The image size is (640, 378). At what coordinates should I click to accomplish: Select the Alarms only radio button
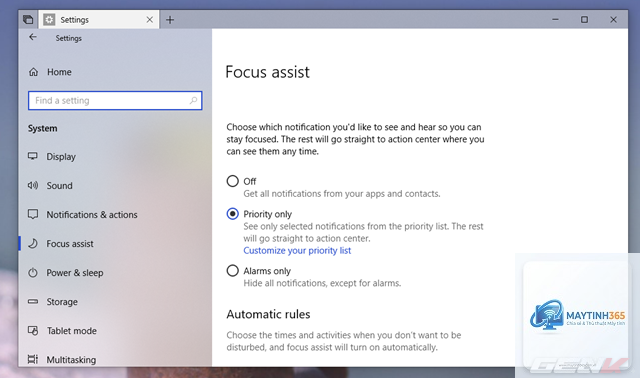[x=233, y=271]
